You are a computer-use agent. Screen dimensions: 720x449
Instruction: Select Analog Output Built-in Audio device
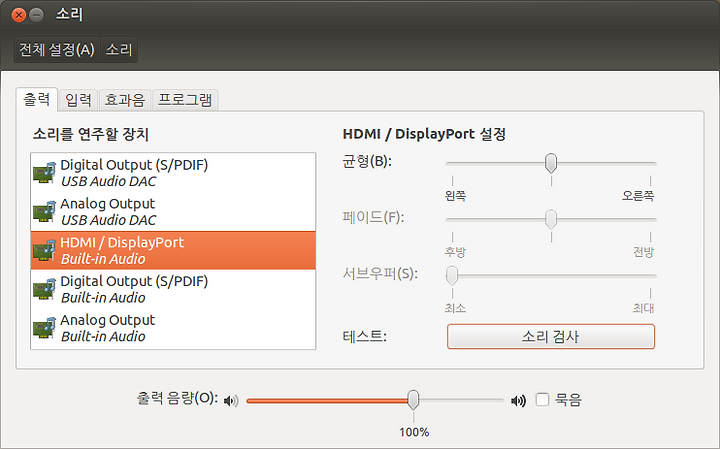(x=173, y=328)
